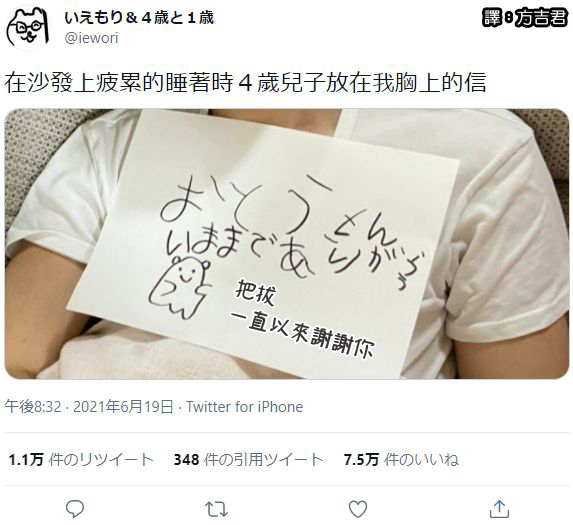Enlarge the attached letter photo
Screen dimensions: 573x525
286,244
